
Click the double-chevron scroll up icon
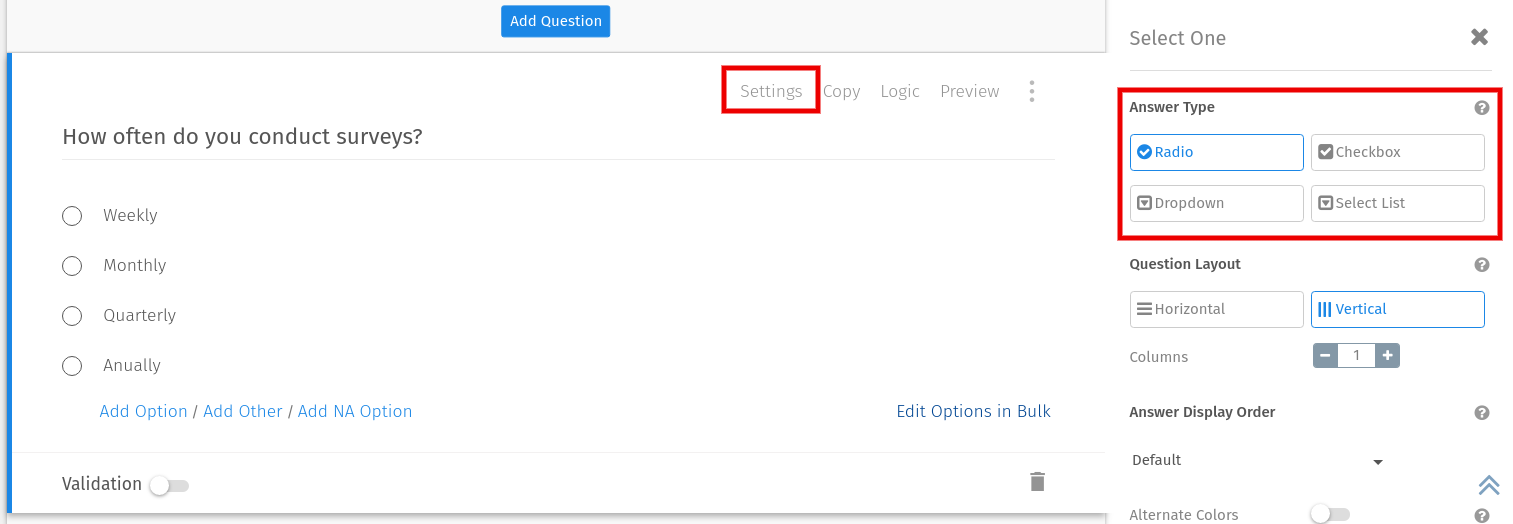(1488, 485)
